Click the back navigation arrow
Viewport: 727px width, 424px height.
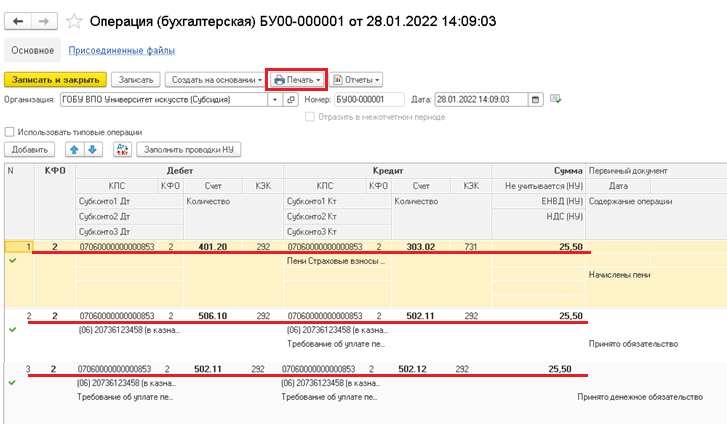click(19, 20)
